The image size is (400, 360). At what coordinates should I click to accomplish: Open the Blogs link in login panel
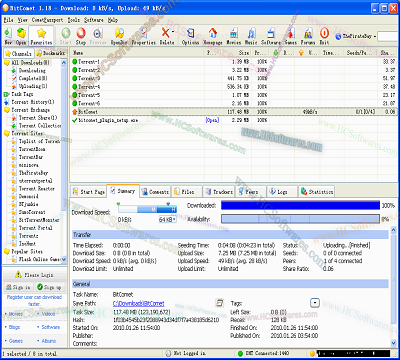(x=14, y=327)
